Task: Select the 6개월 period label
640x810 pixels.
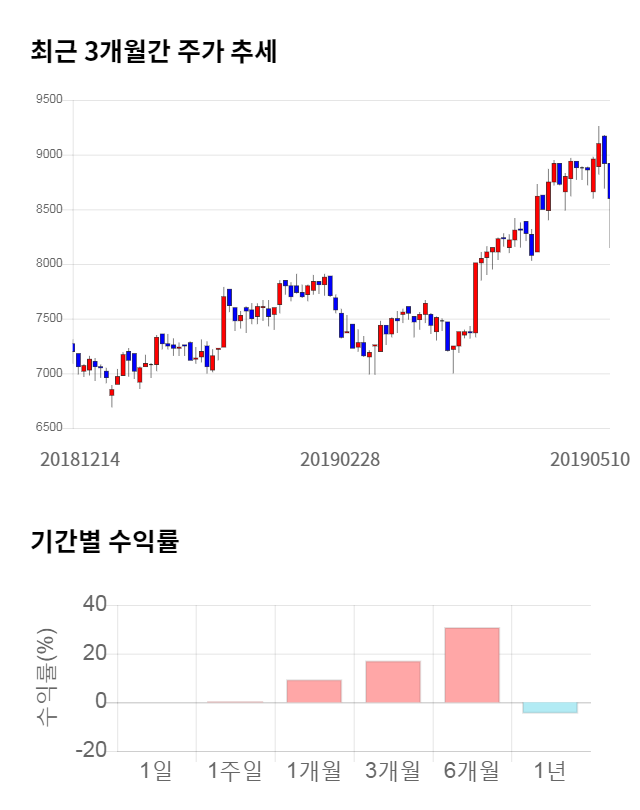Action: (x=472, y=771)
